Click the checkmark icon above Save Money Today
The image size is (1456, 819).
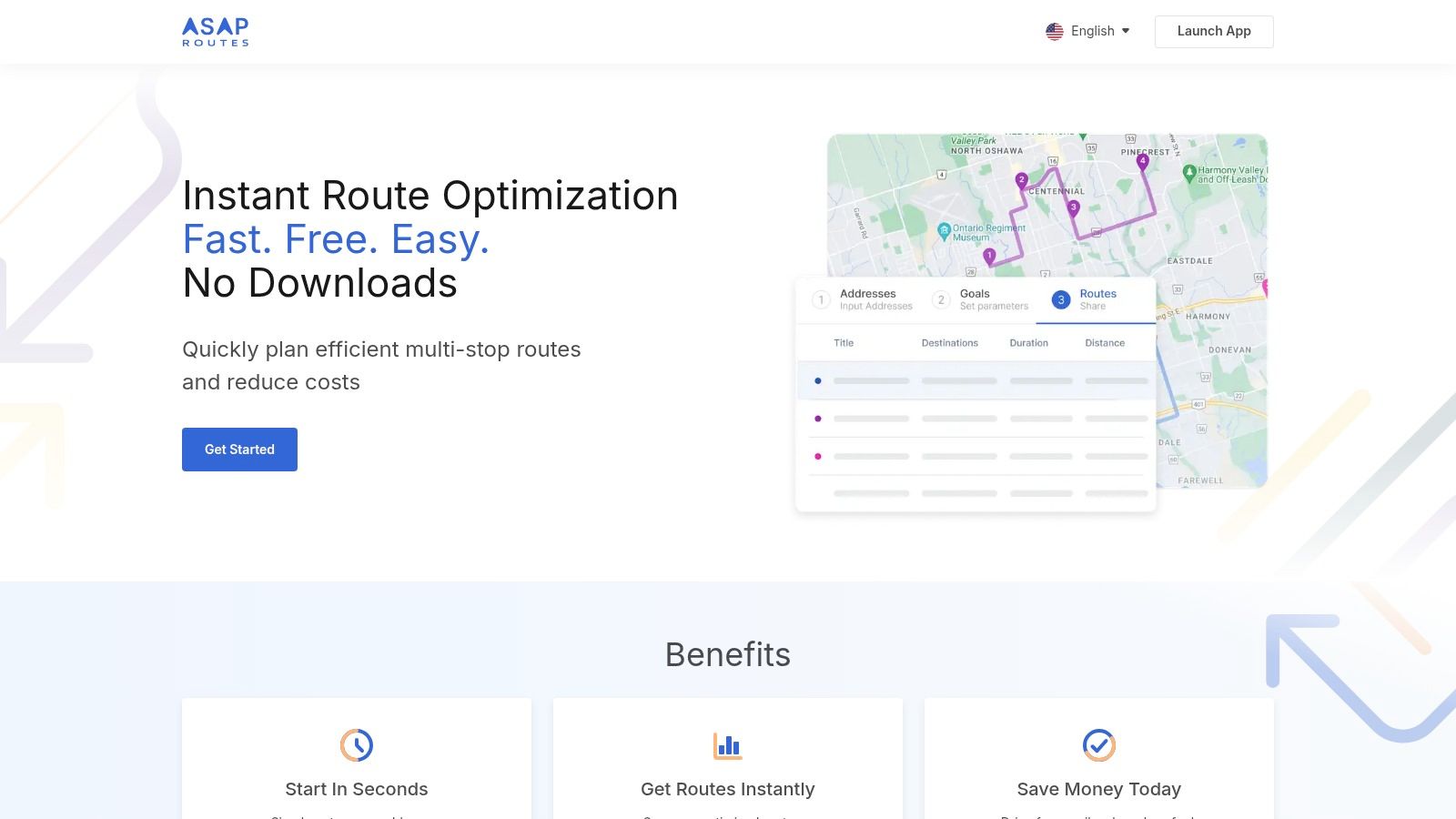[x=1098, y=744]
